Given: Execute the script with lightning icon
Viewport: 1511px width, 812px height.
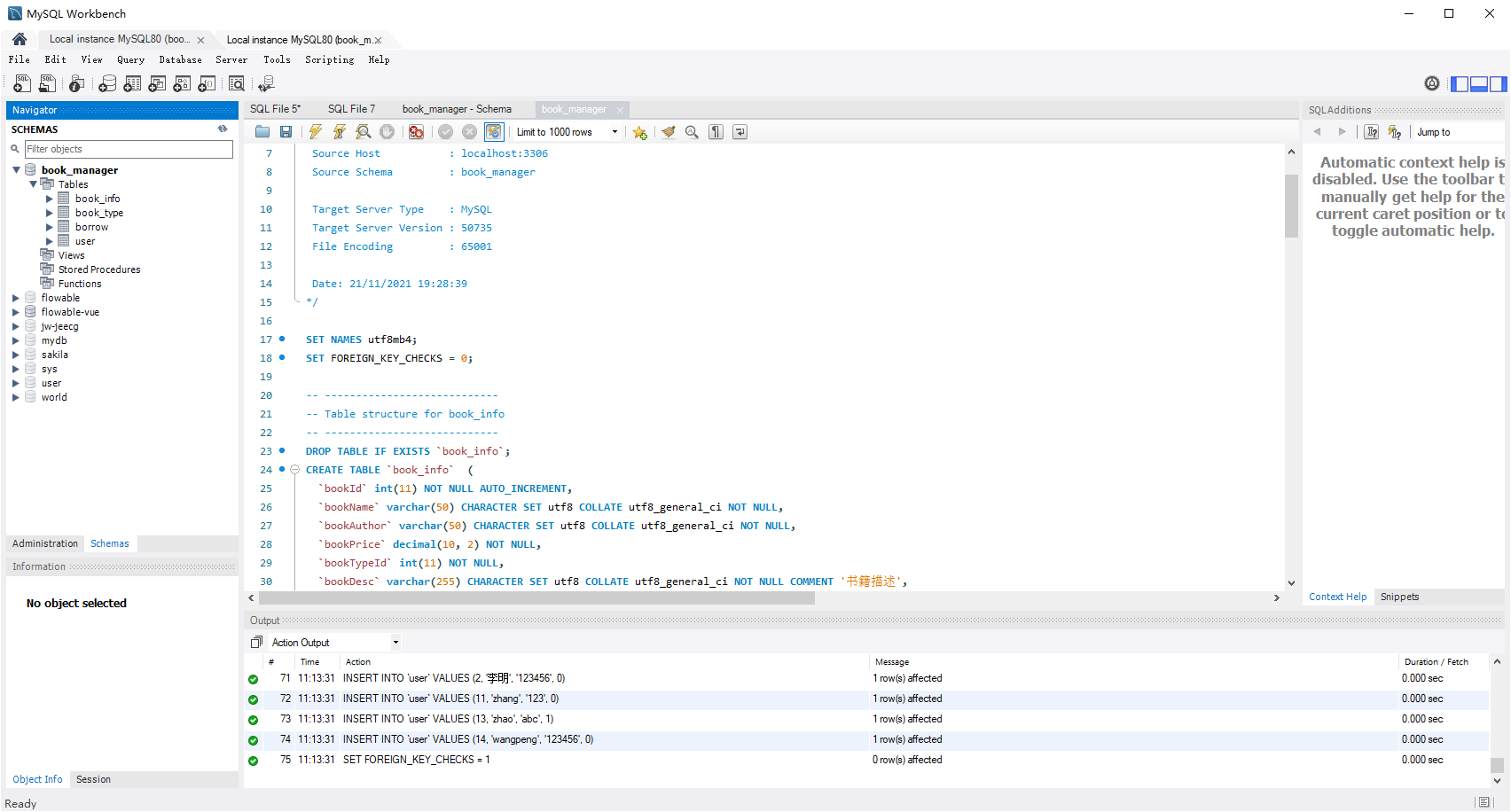Looking at the screenshot, I should point(316,132).
